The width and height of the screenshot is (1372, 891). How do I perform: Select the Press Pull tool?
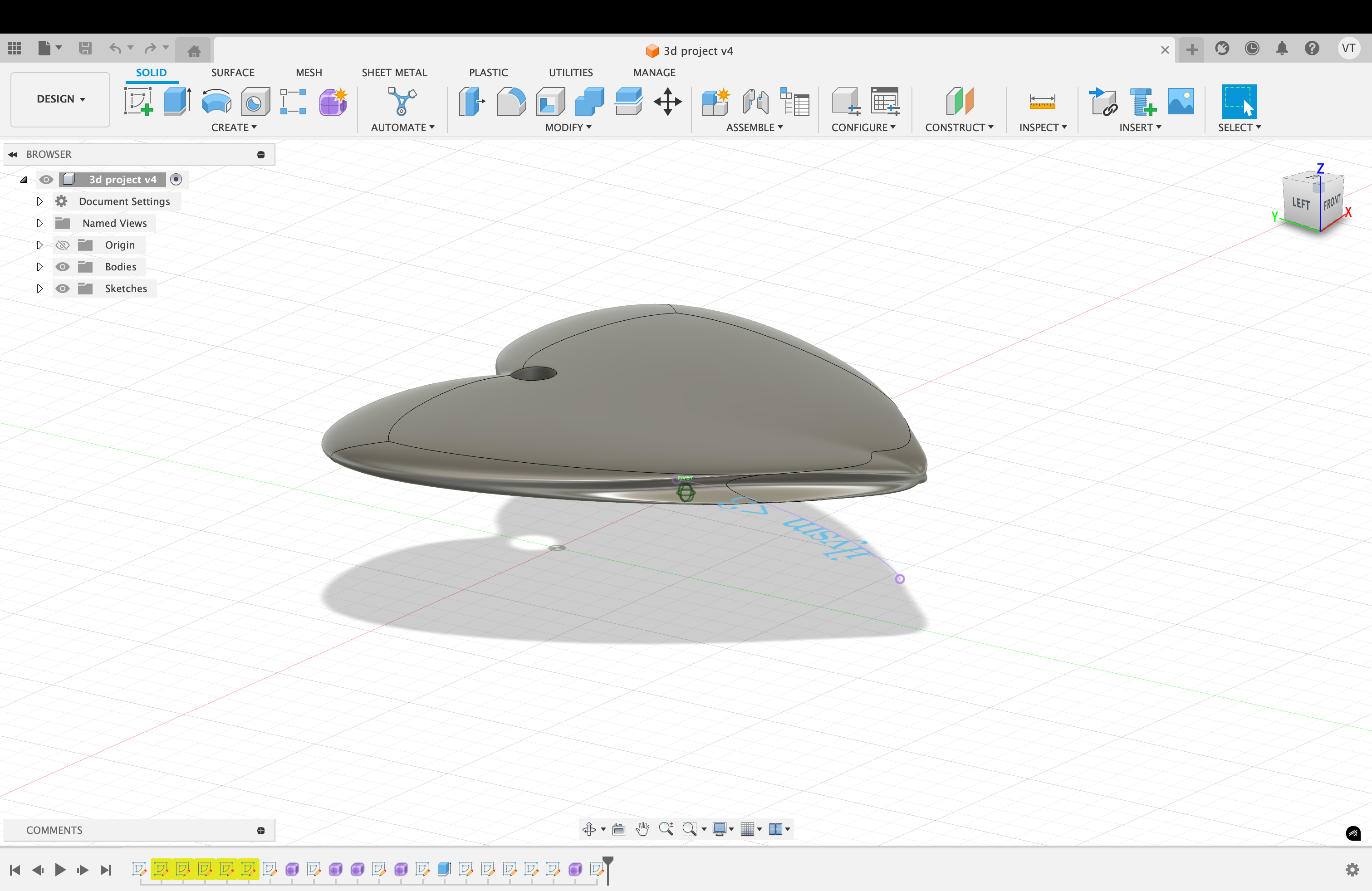[x=472, y=102]
